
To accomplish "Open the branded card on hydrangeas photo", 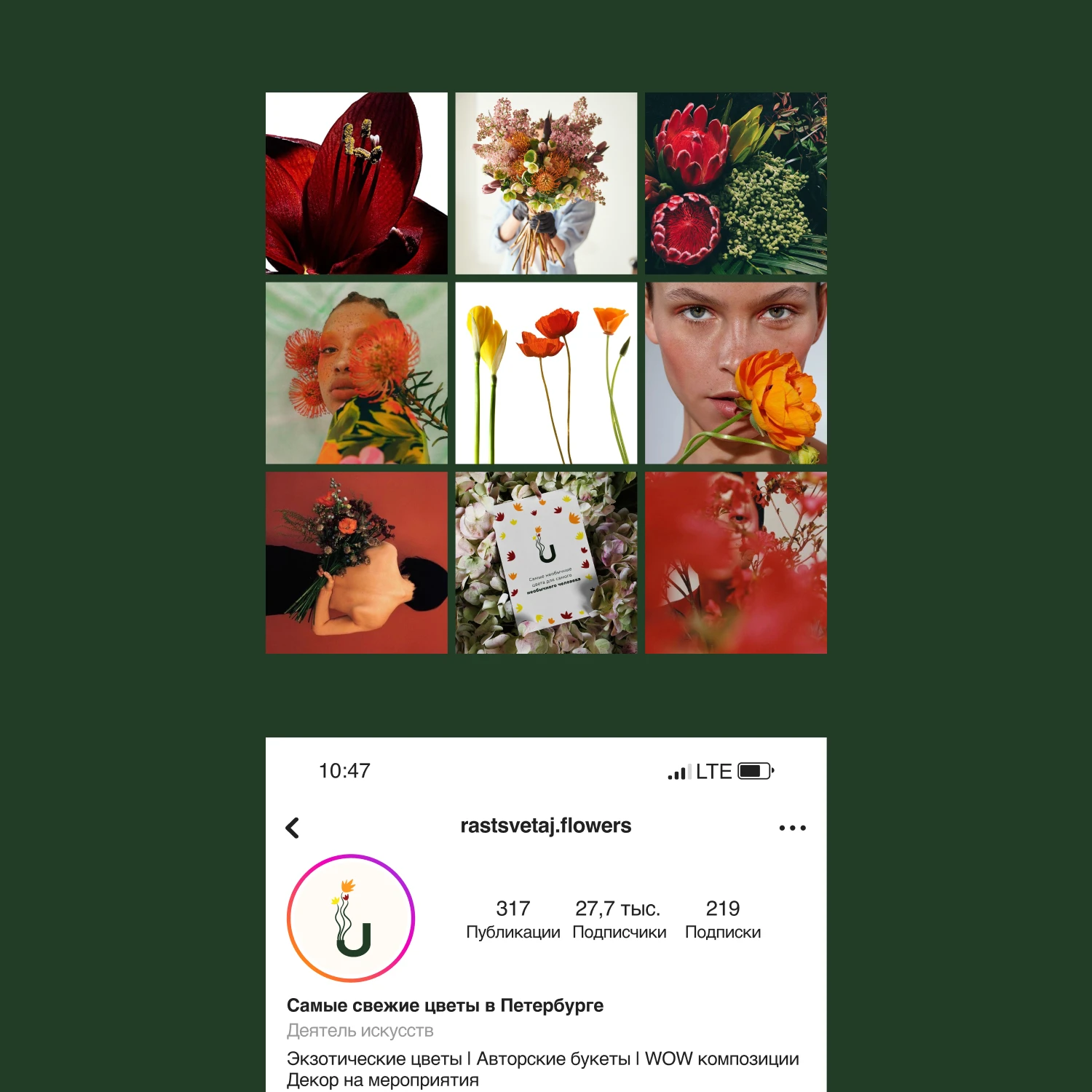I will tap(546, 563).
